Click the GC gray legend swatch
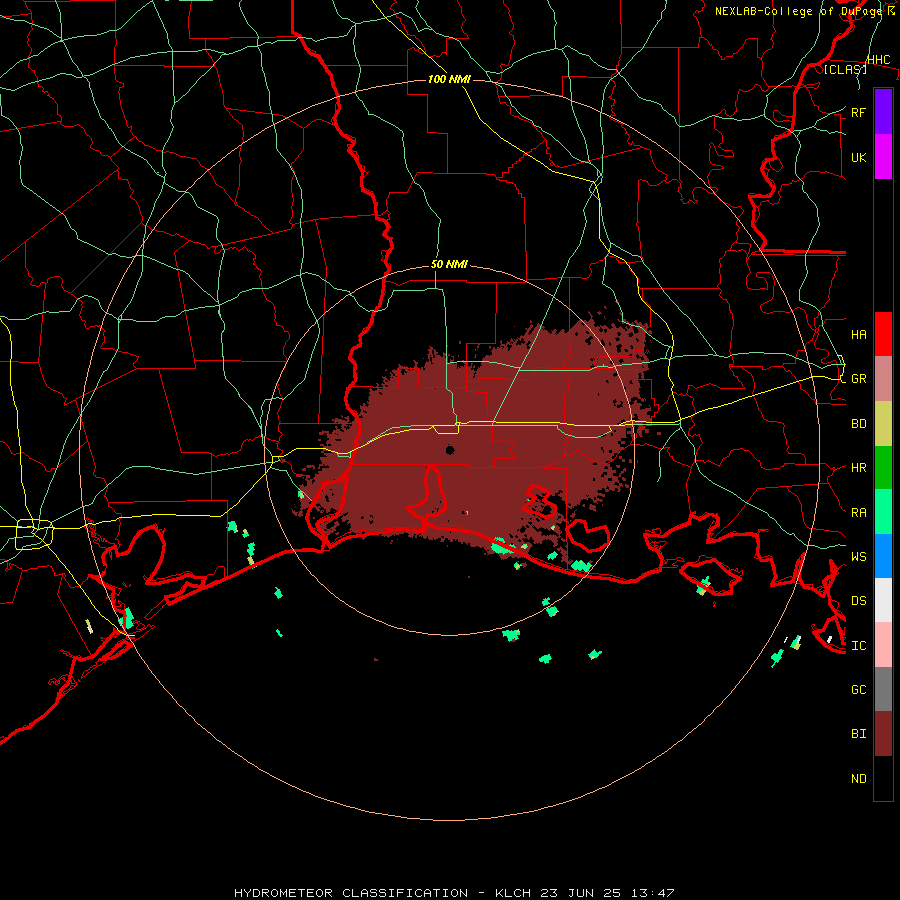900x900 pixels. pyautogui.click(x=883, y=689)
